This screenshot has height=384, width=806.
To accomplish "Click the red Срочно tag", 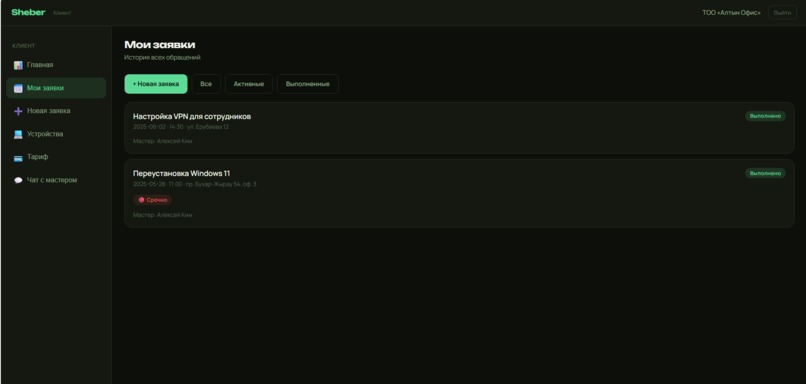I will click(x=153, y=200).
